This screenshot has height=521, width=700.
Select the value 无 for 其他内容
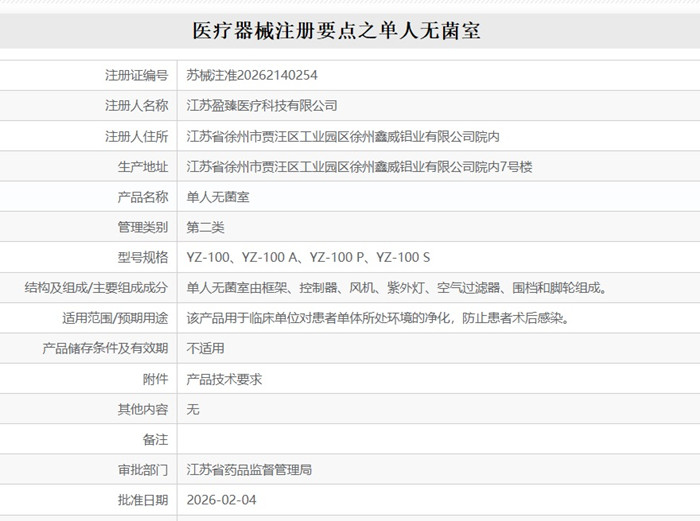click(x=193, y=409)
